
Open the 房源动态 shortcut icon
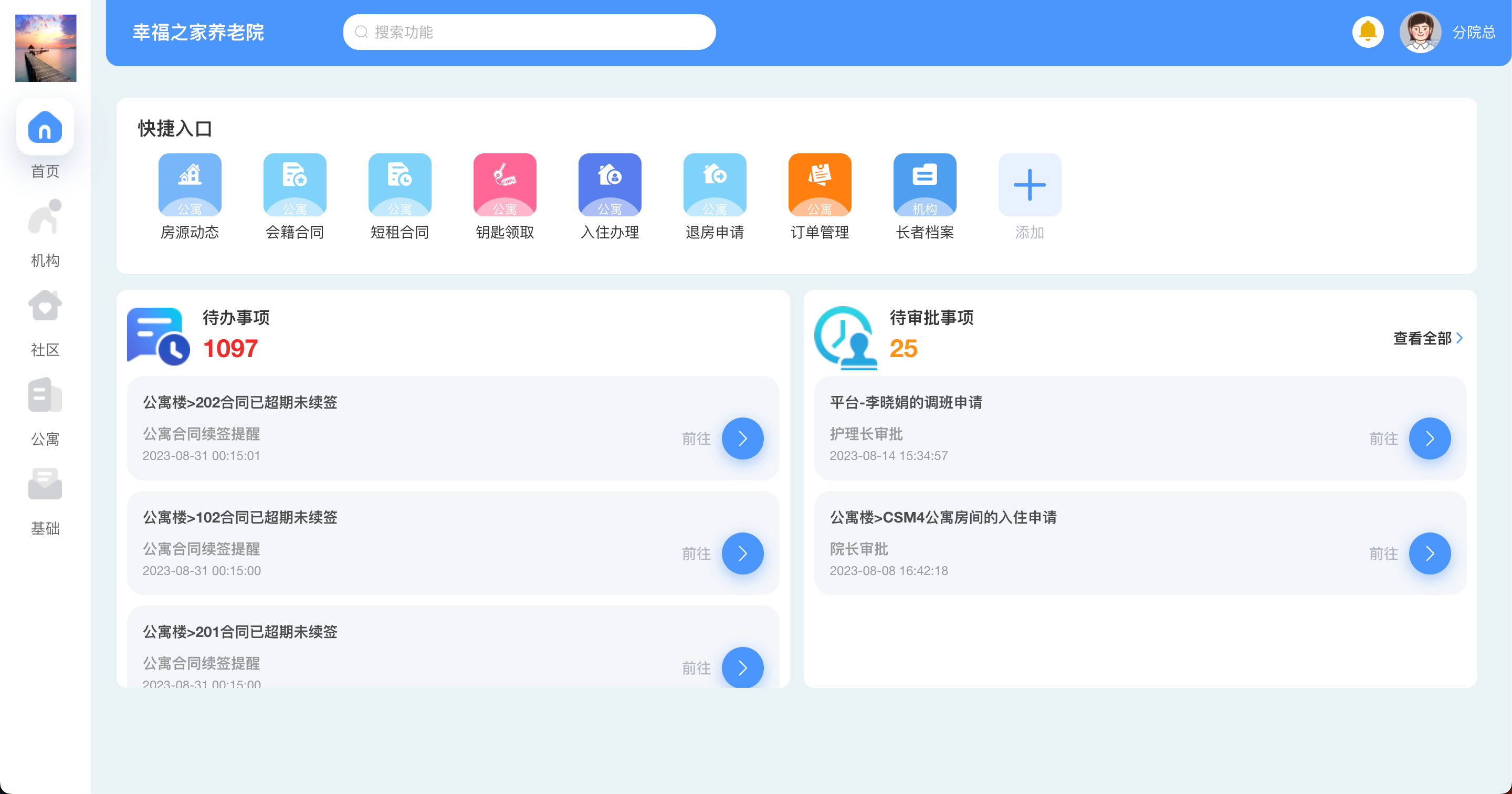point(190,185)
